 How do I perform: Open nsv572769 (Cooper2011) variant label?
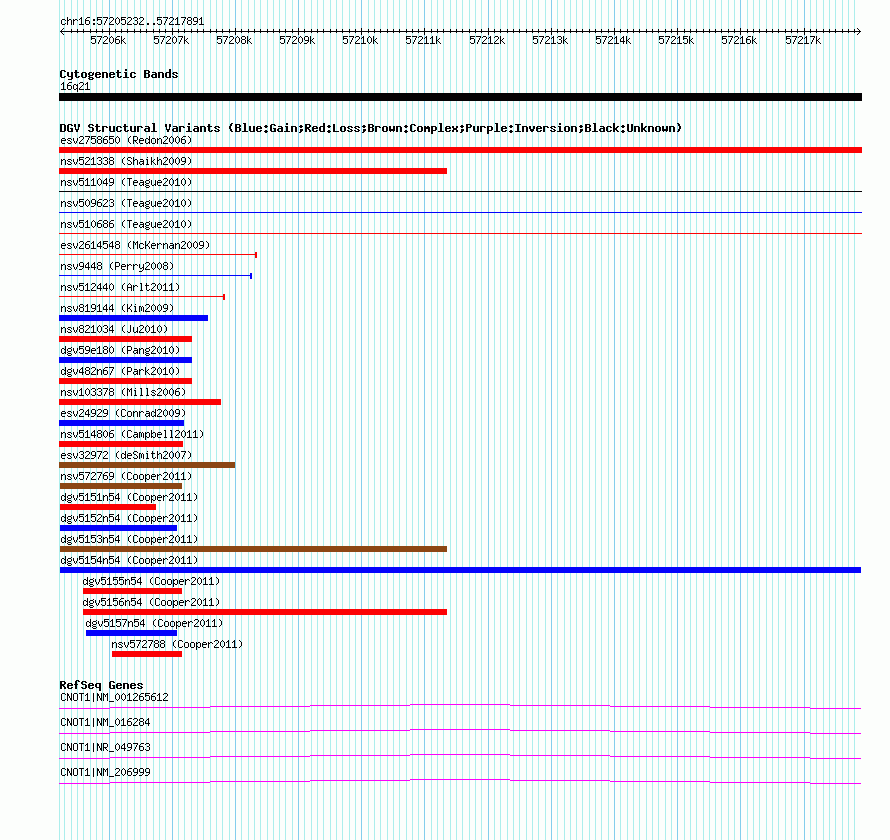[126, 476]
